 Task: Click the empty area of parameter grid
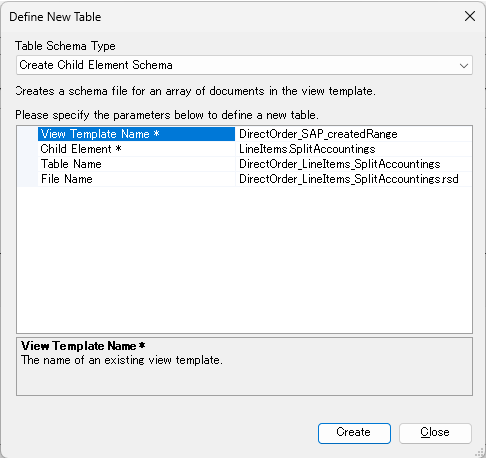coord(244,259)
